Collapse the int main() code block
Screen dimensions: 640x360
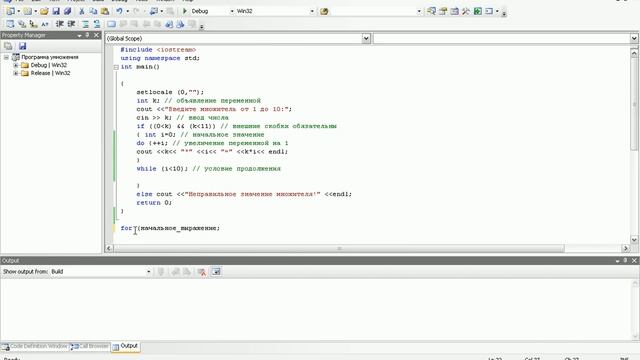pos(116,67)
